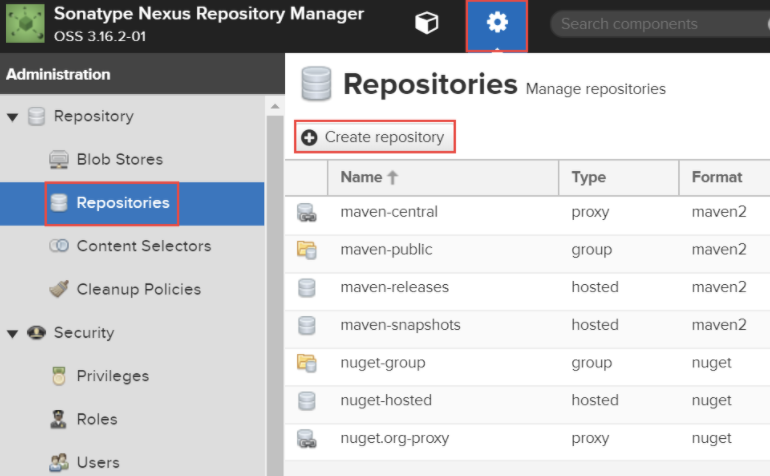The width and height of the screenshot is (770, 476).
Task: Click the Blob Stores icon
Action: pyautogui.click(x=59, y=160)
